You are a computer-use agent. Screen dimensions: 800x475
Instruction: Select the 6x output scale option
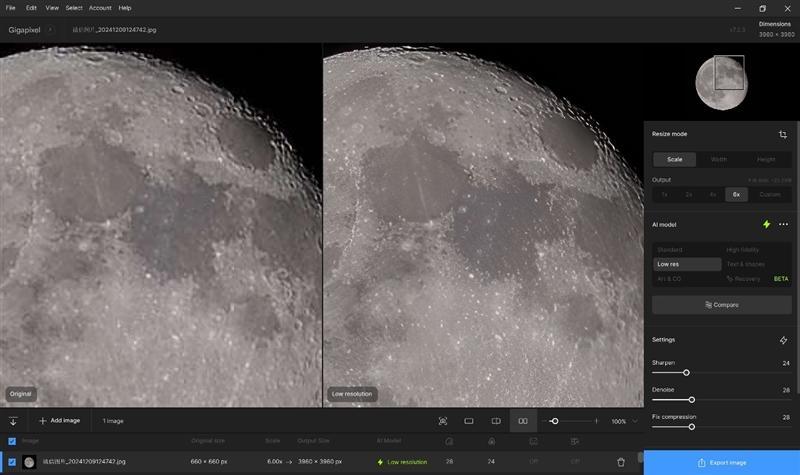pos(737,194)
